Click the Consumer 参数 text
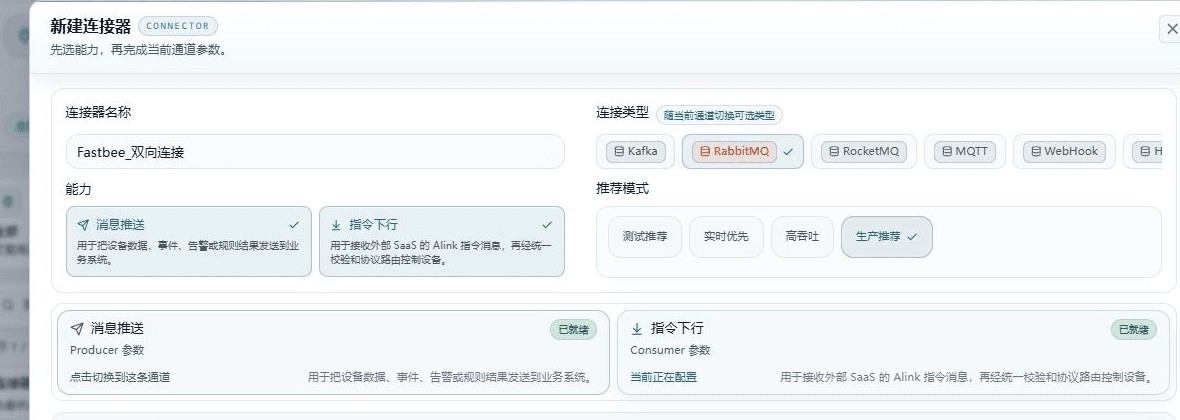 click(x=670, y=350)
